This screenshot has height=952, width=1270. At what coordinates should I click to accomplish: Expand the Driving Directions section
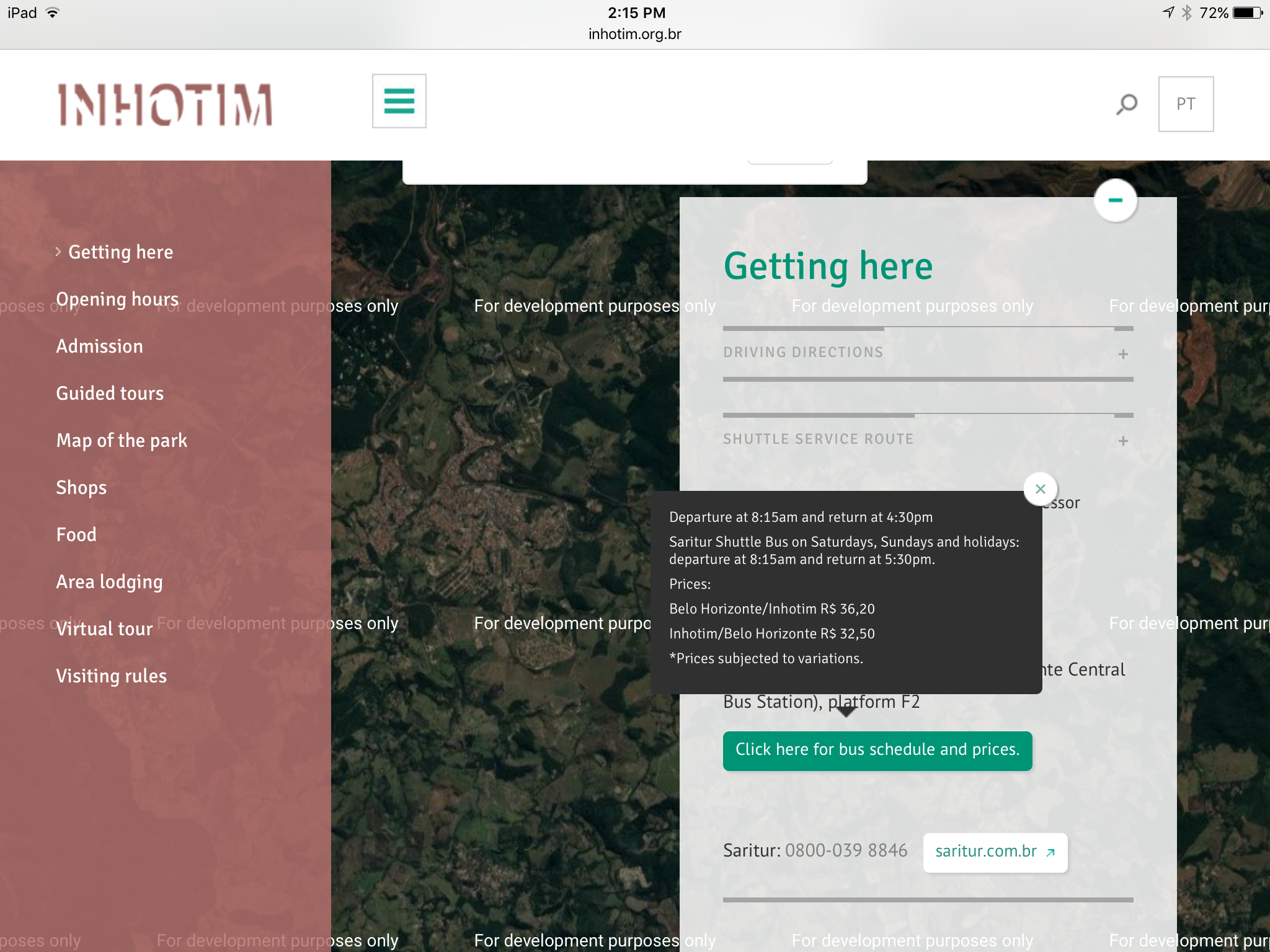pos(928,353)
